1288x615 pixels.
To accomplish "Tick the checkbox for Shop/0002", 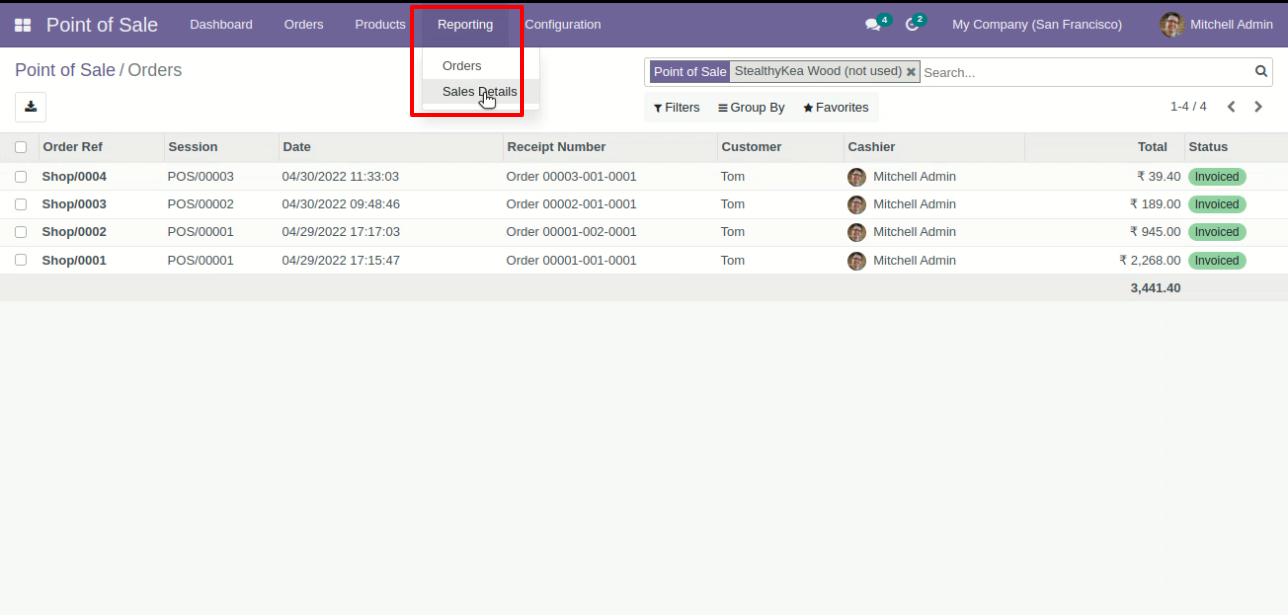I will (21, 232).
